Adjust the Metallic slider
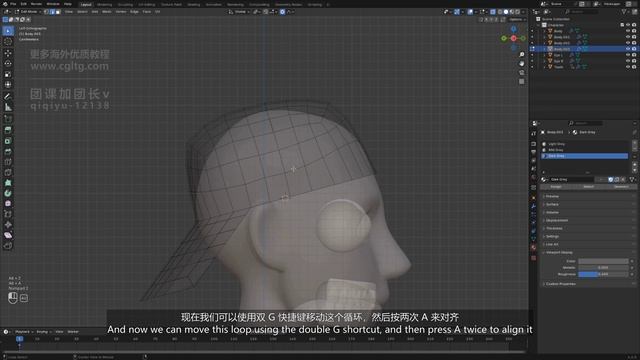The height and width of the screenshot is (360, 640). pos(603,268)
